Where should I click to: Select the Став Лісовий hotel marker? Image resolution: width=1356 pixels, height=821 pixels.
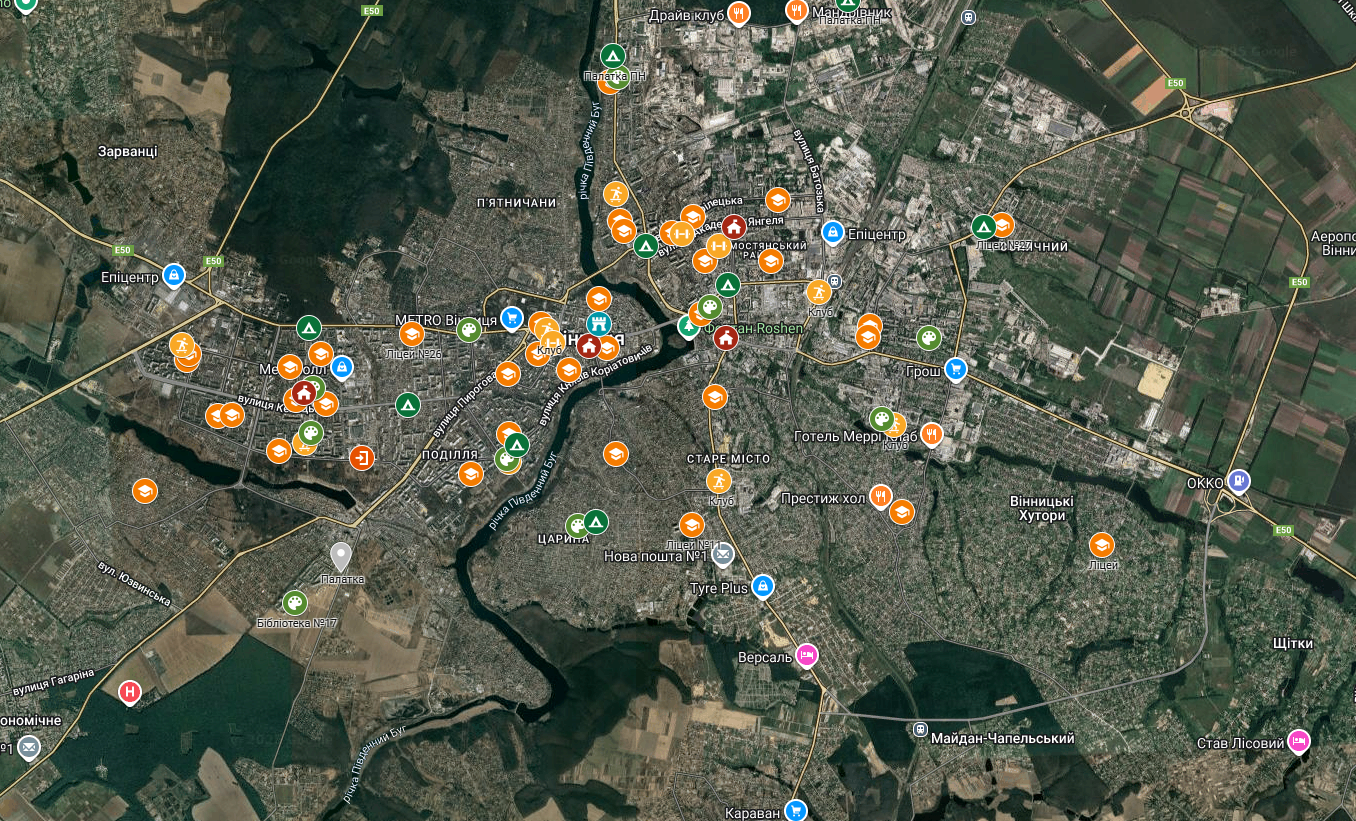pyautogui.click(x=1299, y=741)
